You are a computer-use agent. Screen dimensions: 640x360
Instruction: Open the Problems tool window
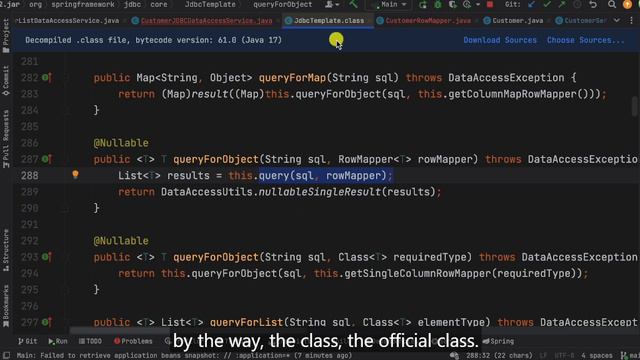point(133,341)
